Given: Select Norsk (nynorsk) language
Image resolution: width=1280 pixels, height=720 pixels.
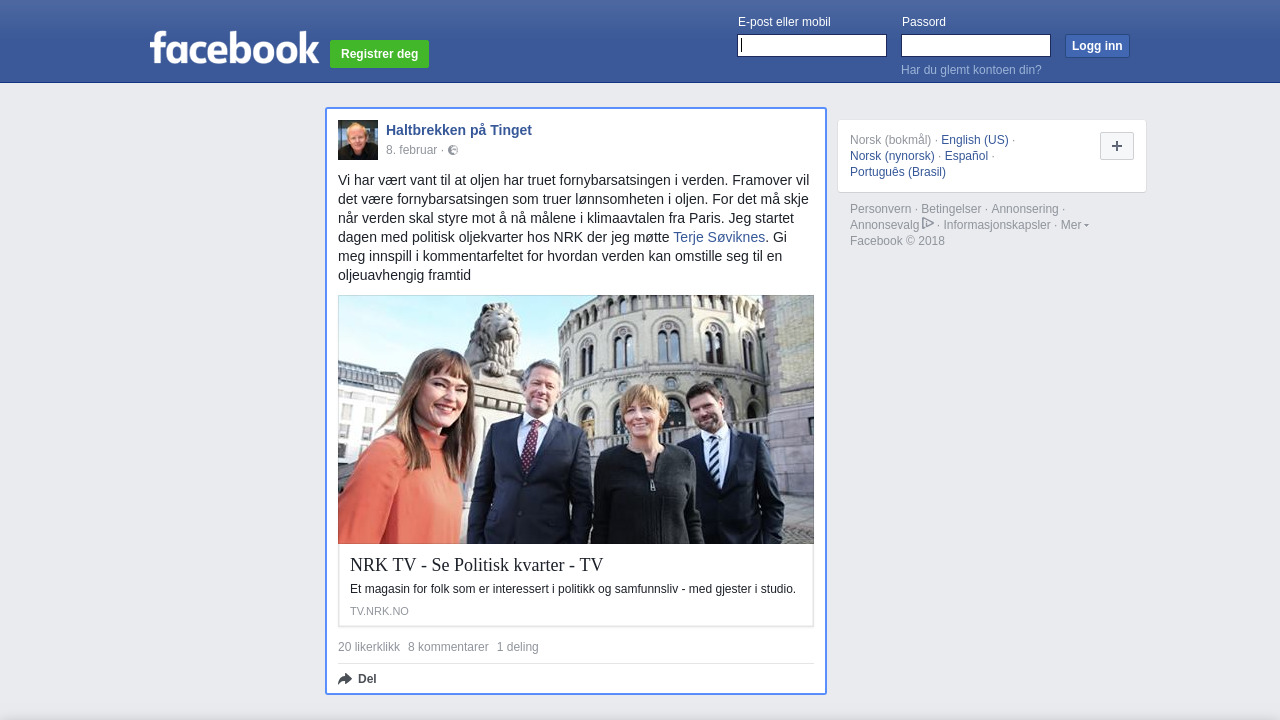Looking at the screenshot, I should 892,156.
